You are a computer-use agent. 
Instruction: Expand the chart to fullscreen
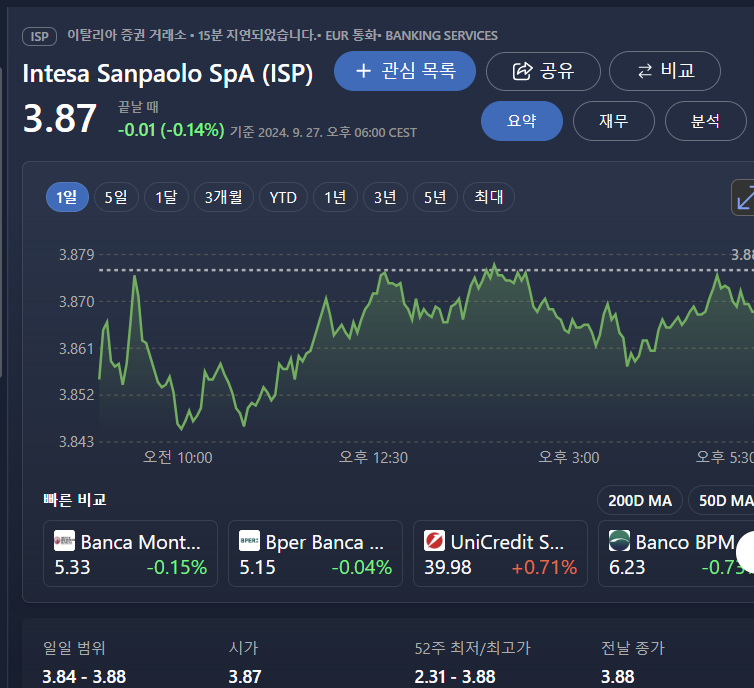coord(743,198)
